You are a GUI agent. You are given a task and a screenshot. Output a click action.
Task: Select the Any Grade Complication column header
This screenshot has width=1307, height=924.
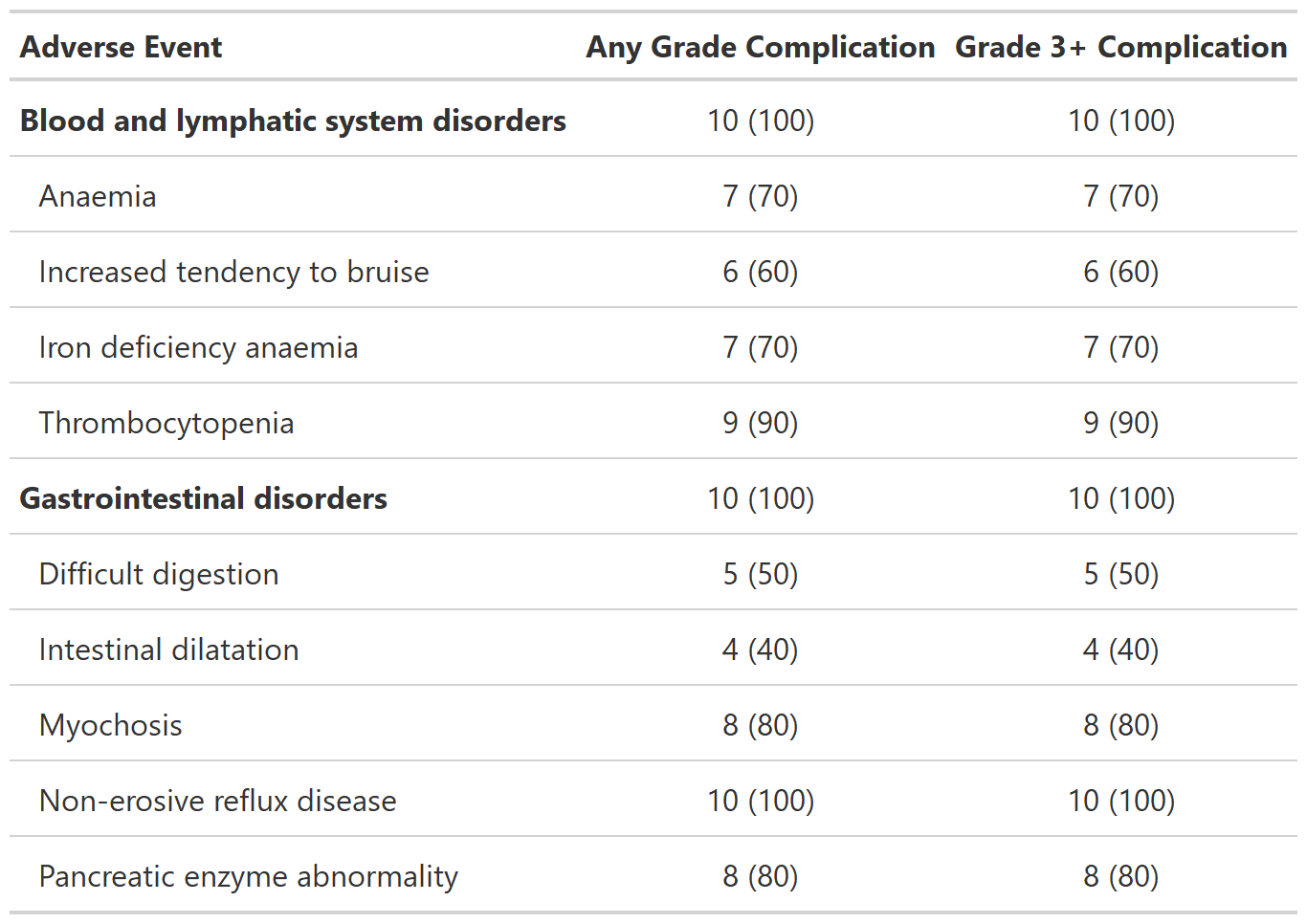pos(760,47)
